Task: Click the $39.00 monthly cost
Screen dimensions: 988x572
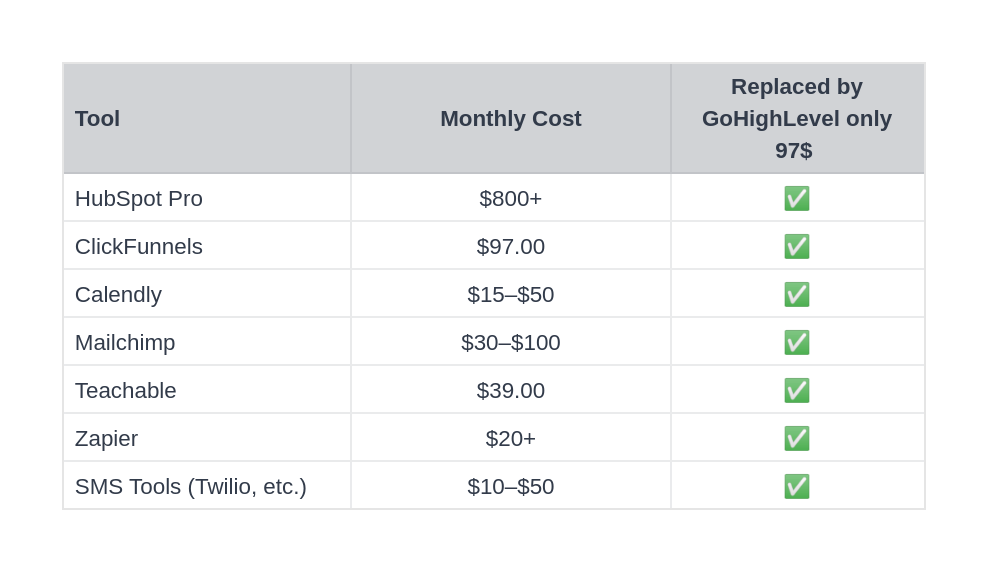Action: pyautogui.click(x=510, y=391)
